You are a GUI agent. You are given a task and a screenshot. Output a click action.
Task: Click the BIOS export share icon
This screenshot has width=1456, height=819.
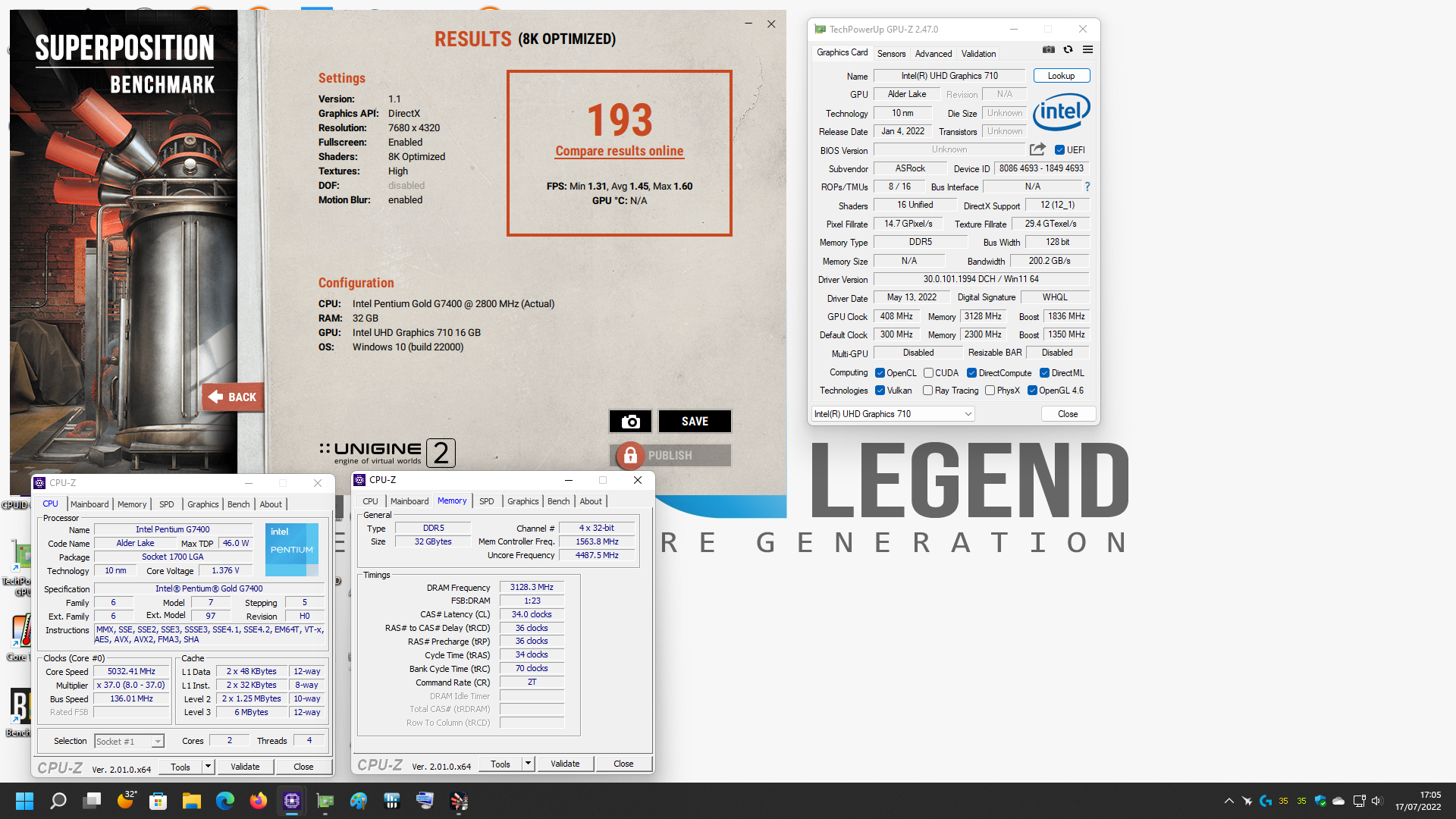(x=1037, y=149)
